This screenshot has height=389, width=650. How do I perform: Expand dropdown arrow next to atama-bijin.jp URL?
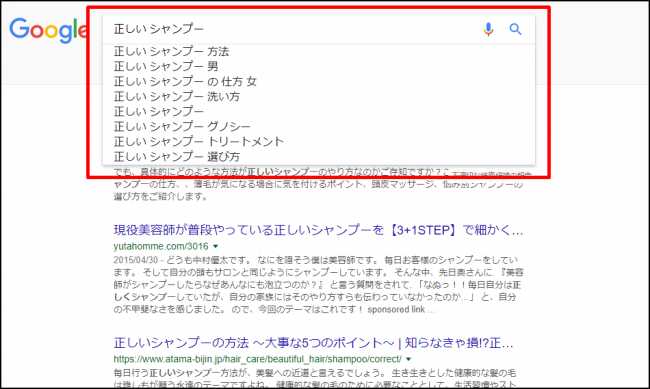click(x=409, y=359)
